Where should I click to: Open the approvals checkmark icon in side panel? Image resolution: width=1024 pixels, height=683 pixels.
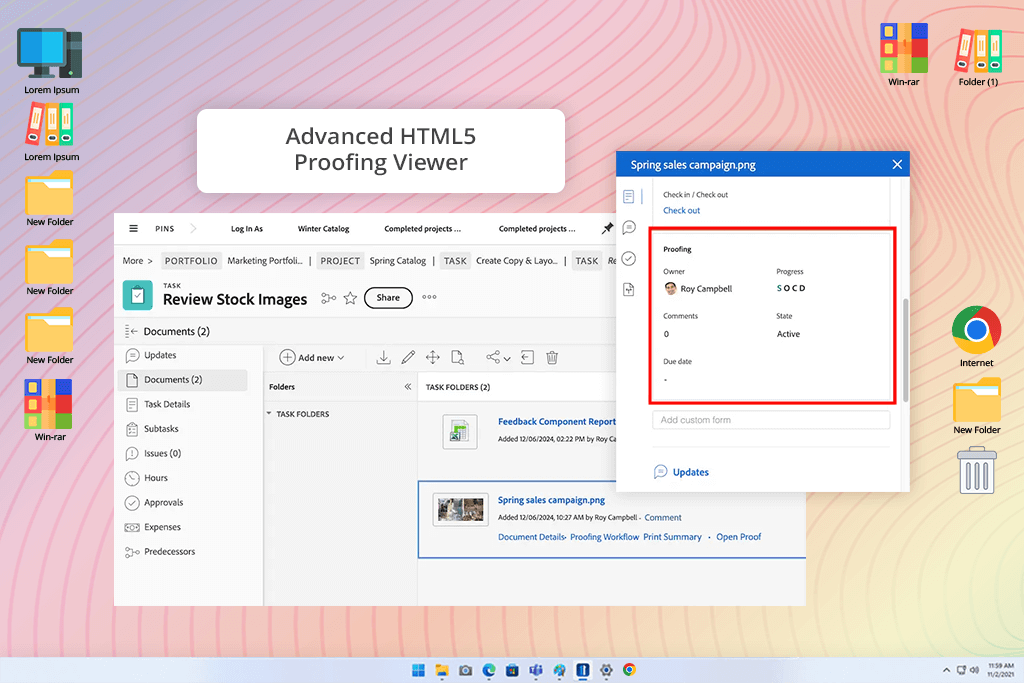pos(628,259)
